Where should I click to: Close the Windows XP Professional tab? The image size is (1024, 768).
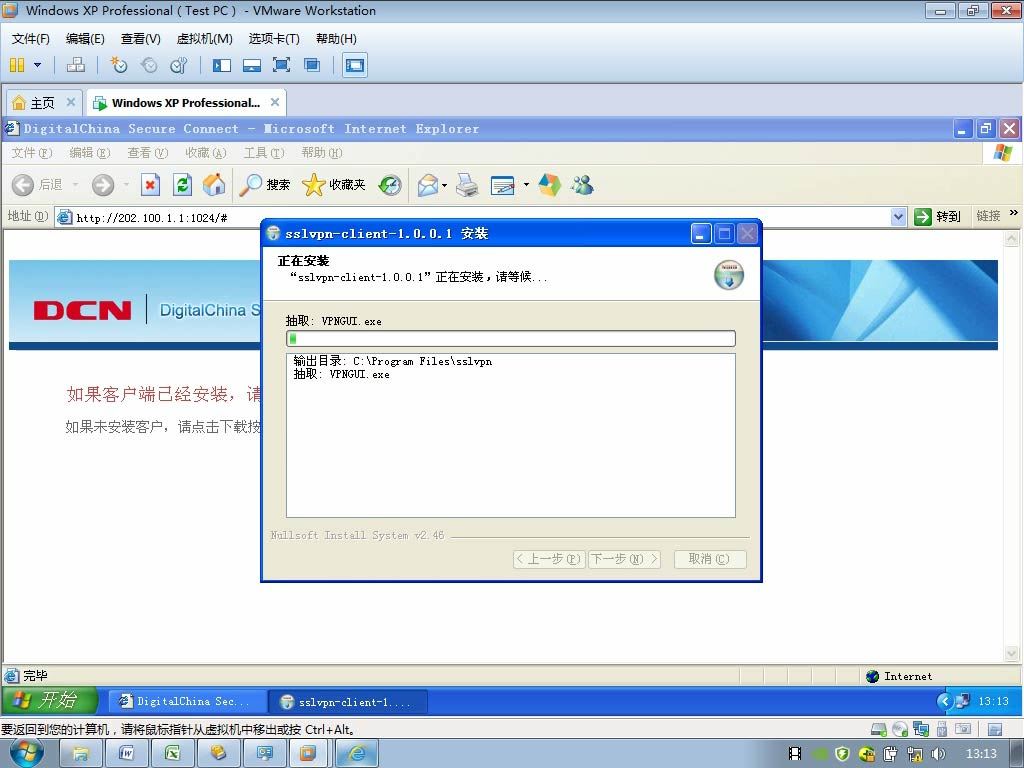275,102
